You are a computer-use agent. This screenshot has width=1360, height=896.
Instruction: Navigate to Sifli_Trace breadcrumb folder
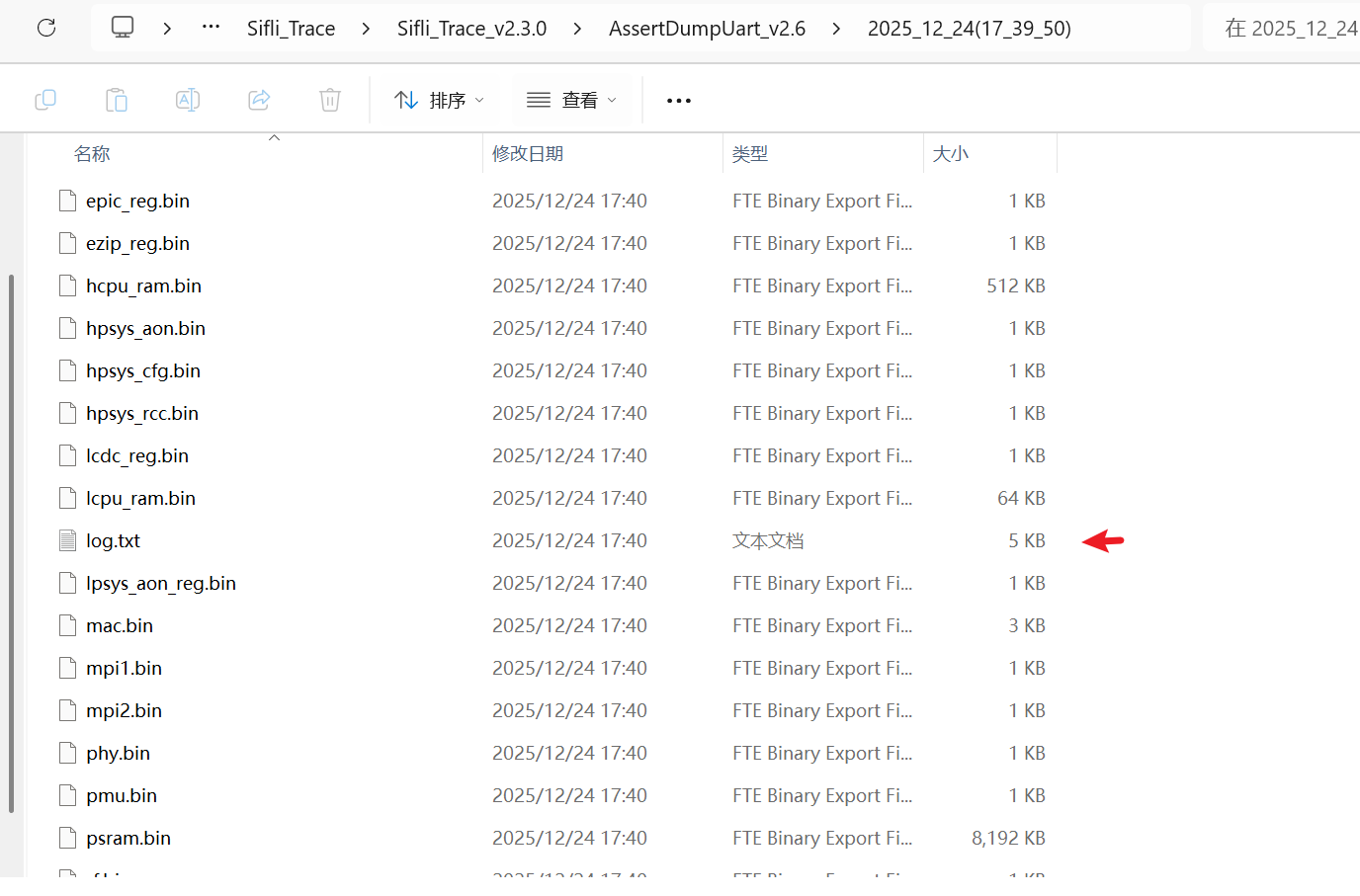coord(291,29)
